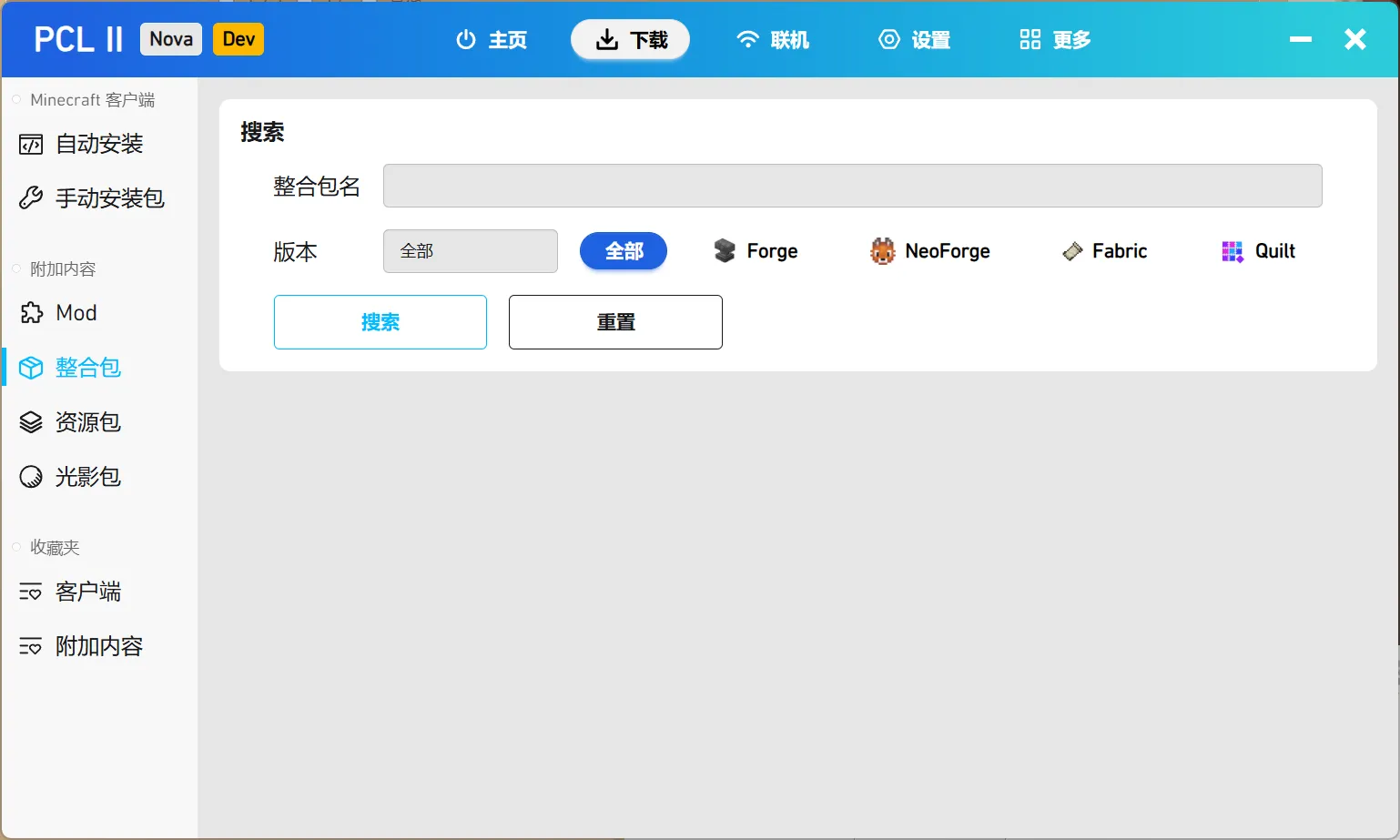
Task: Click the wifi icon next to 联机
Action: click(x=747, y=40)
